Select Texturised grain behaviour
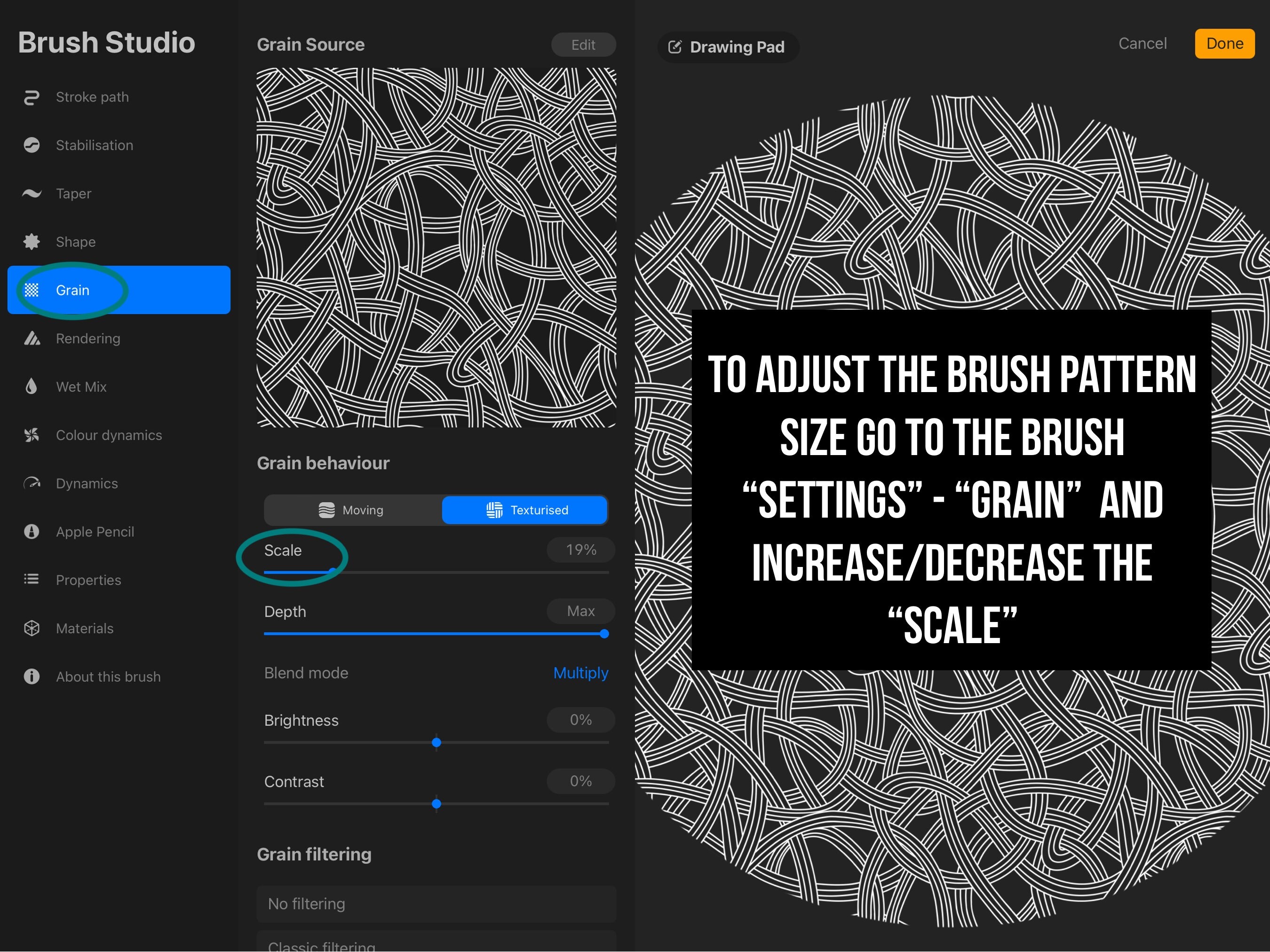 (x=525, y=510)
